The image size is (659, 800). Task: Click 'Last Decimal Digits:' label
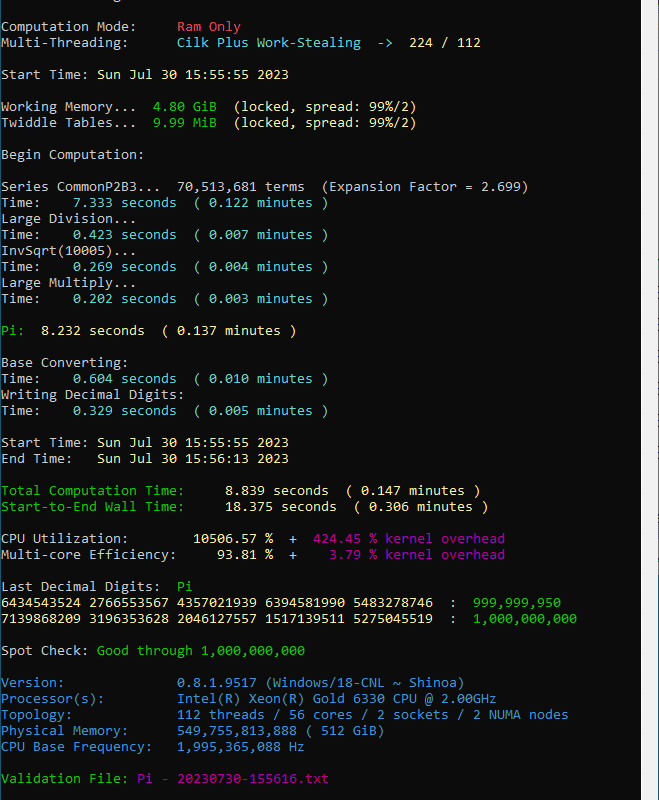[81, 587]
